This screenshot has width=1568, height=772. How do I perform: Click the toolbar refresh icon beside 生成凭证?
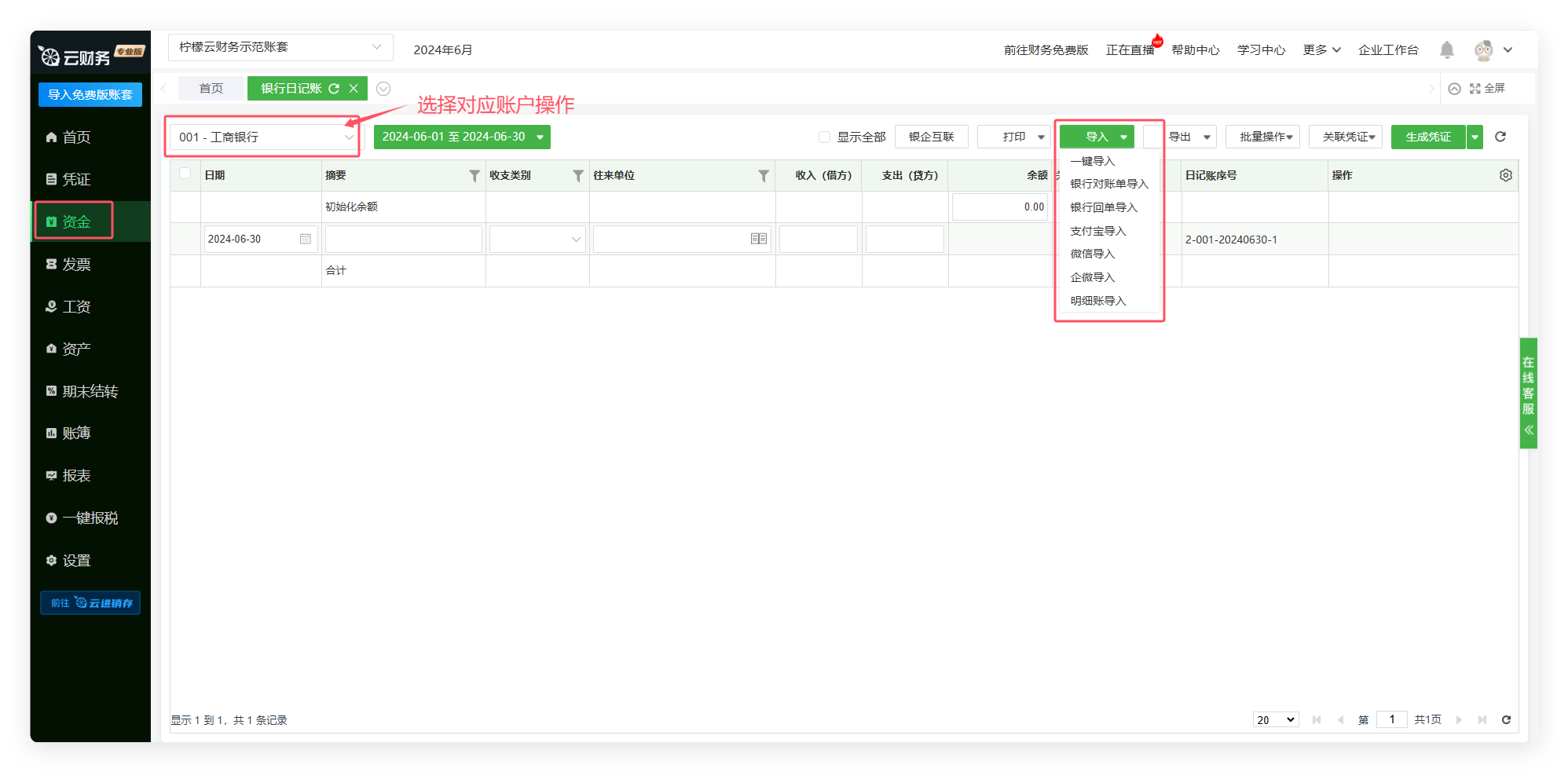tap(1500, 137)
